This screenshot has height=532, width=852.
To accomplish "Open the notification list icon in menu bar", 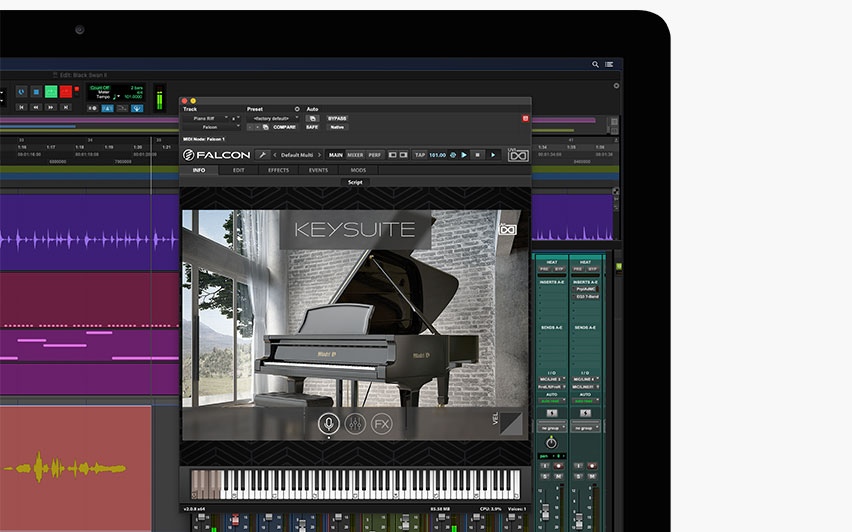I will point(609,64).
